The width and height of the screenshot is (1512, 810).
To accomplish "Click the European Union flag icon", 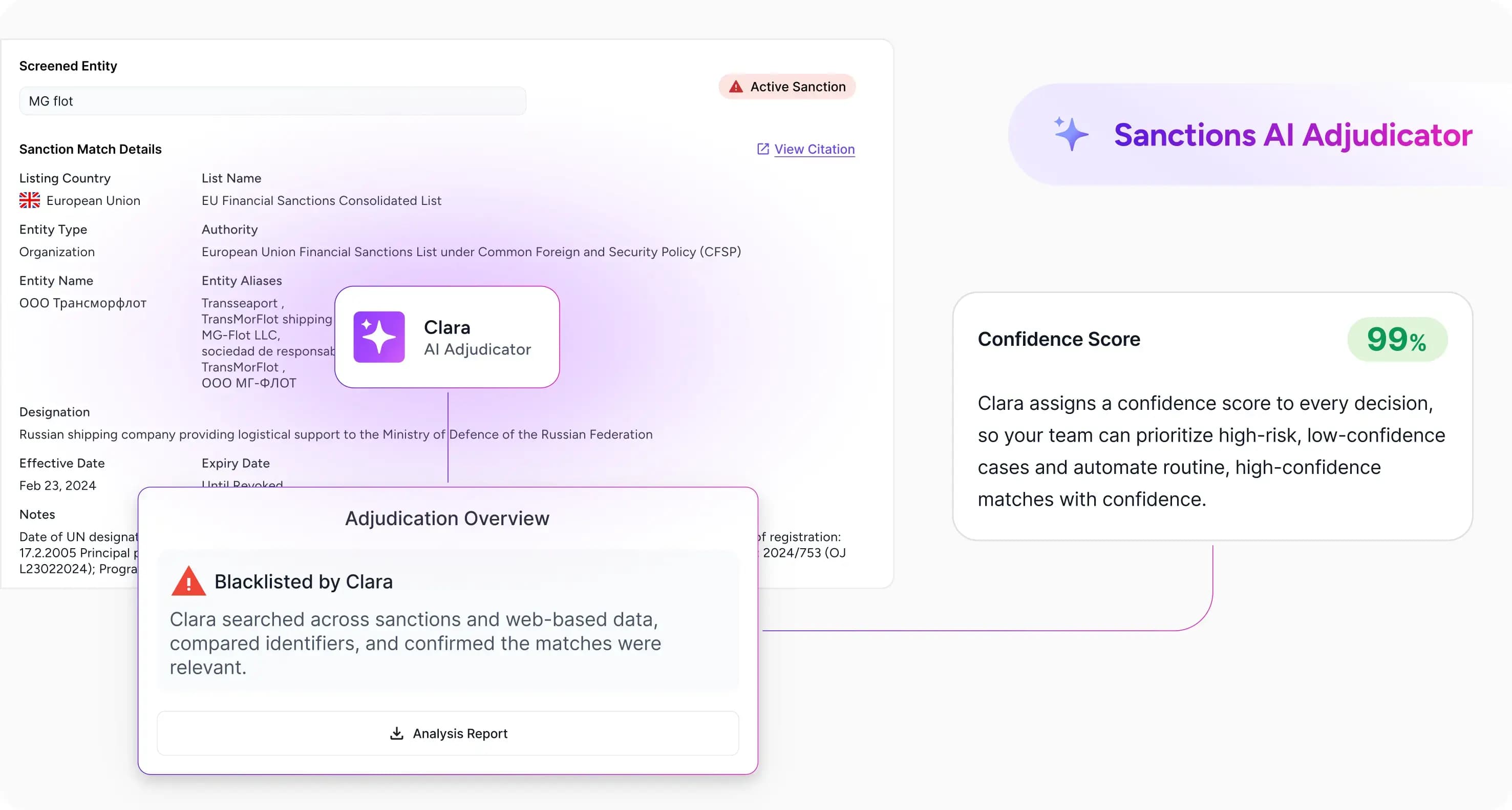I will coord(29,200).
